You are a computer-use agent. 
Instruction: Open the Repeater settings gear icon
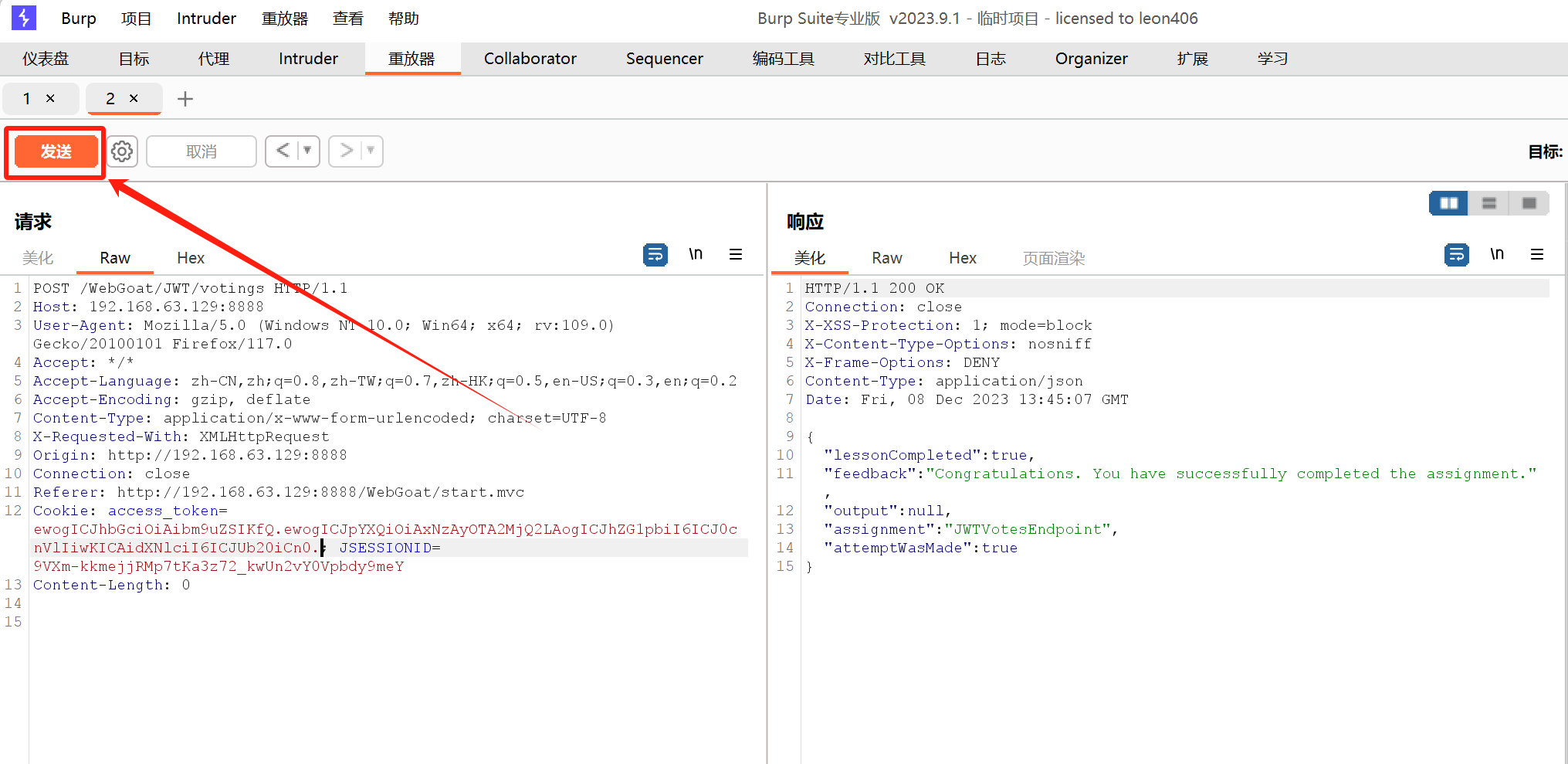click(x=122, y=151)
